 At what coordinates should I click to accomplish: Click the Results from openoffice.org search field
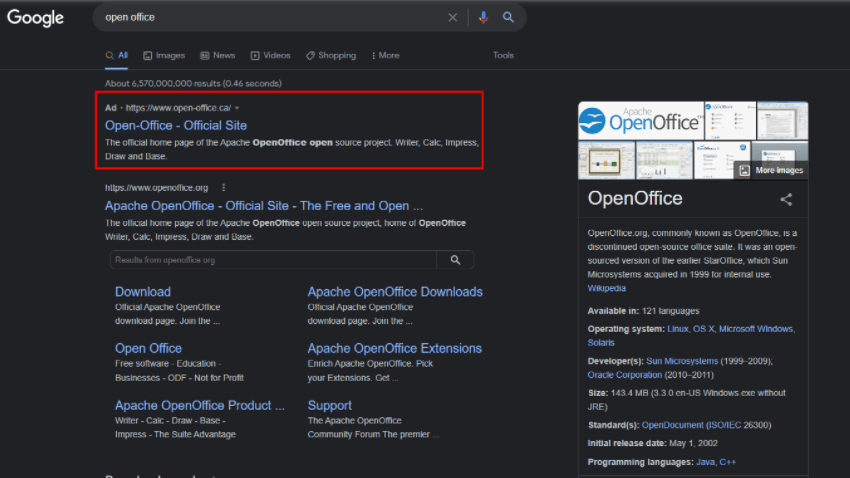click(273, 260)
